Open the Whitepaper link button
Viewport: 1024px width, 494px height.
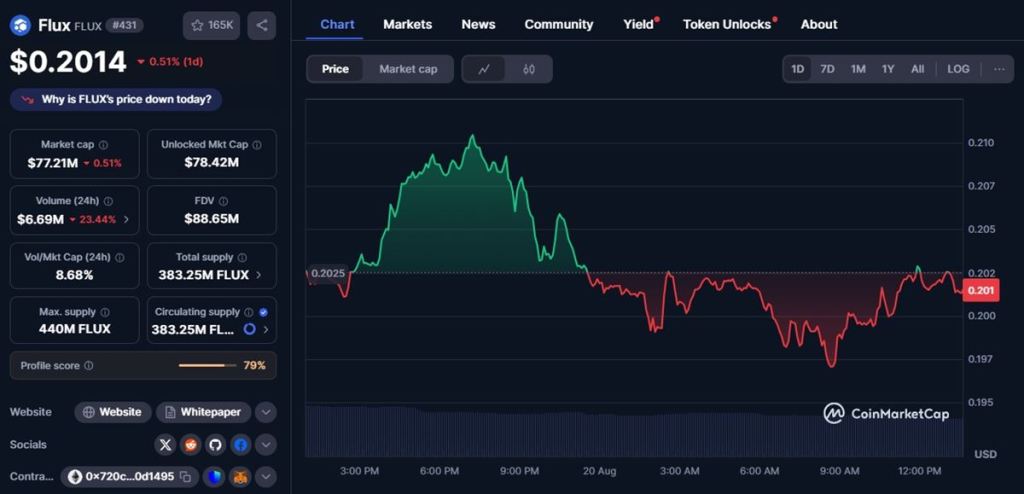(203, 412)
